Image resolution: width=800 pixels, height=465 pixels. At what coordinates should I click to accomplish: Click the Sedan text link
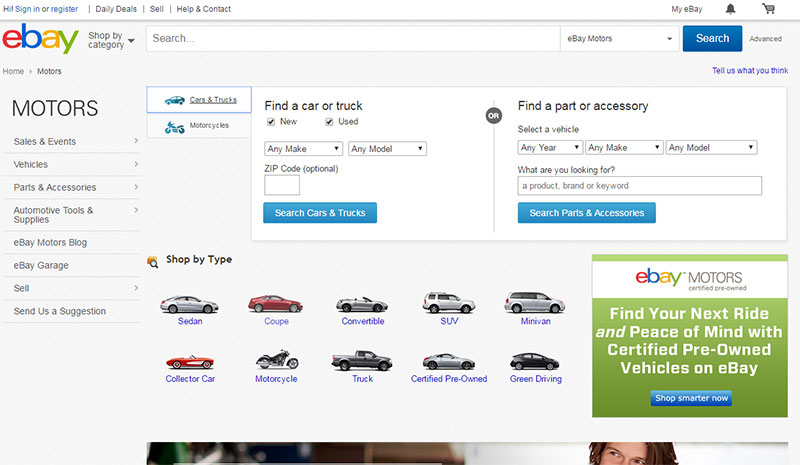(190, 321)
